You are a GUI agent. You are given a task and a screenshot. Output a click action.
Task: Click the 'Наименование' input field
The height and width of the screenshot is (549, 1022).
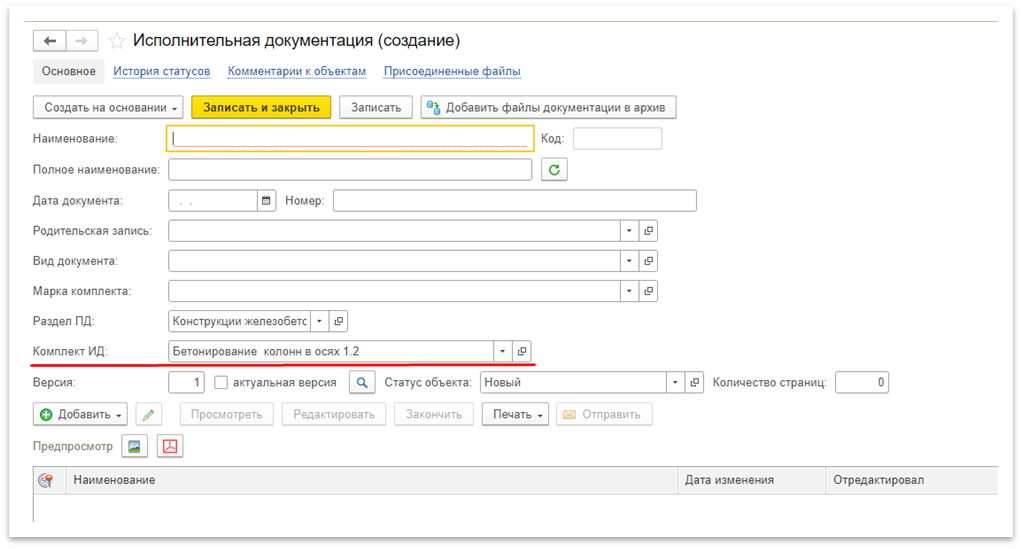coord(350,139)
